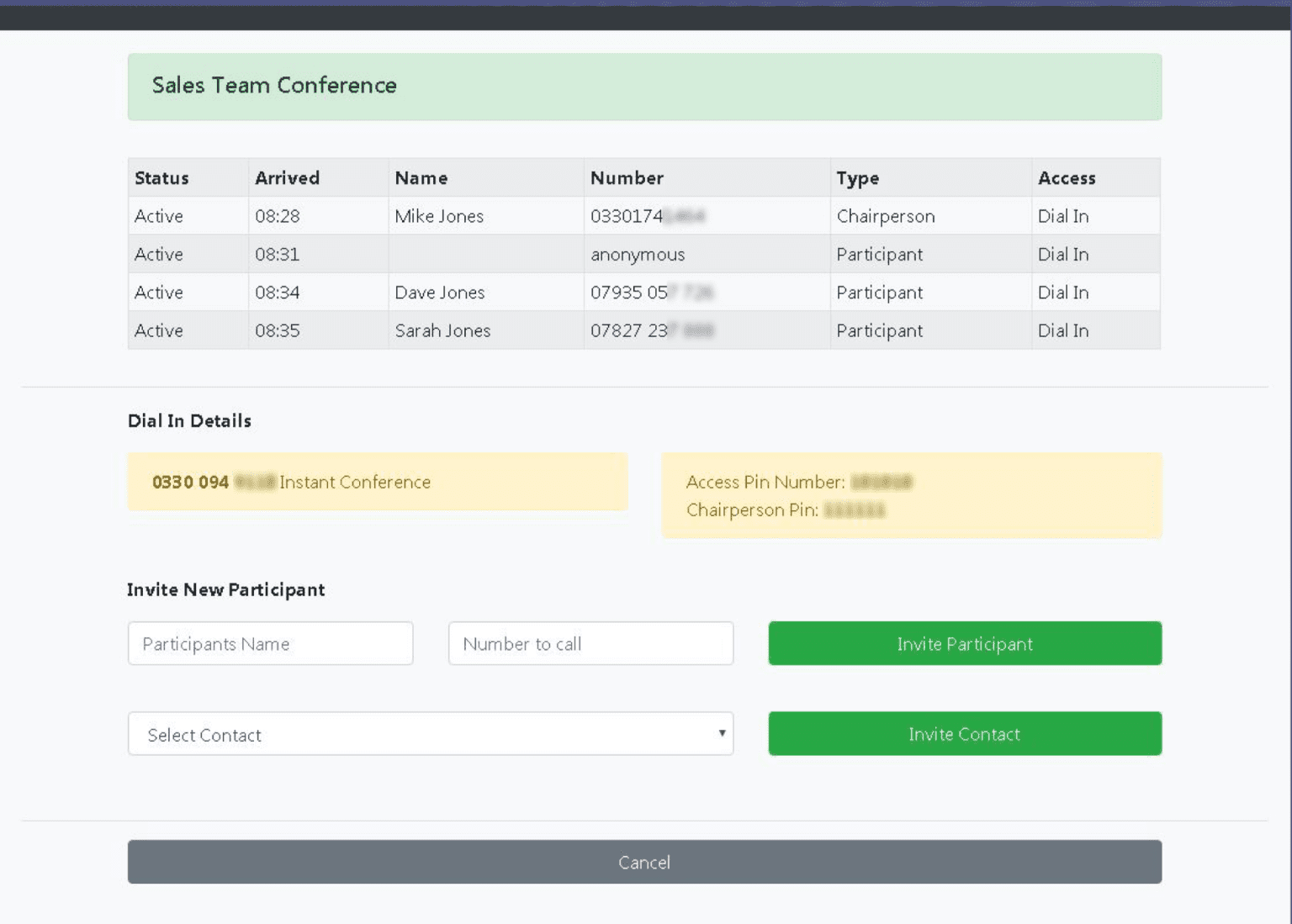
Task: Click the Sales Team Conference title
Action: (x=274, y=85)
